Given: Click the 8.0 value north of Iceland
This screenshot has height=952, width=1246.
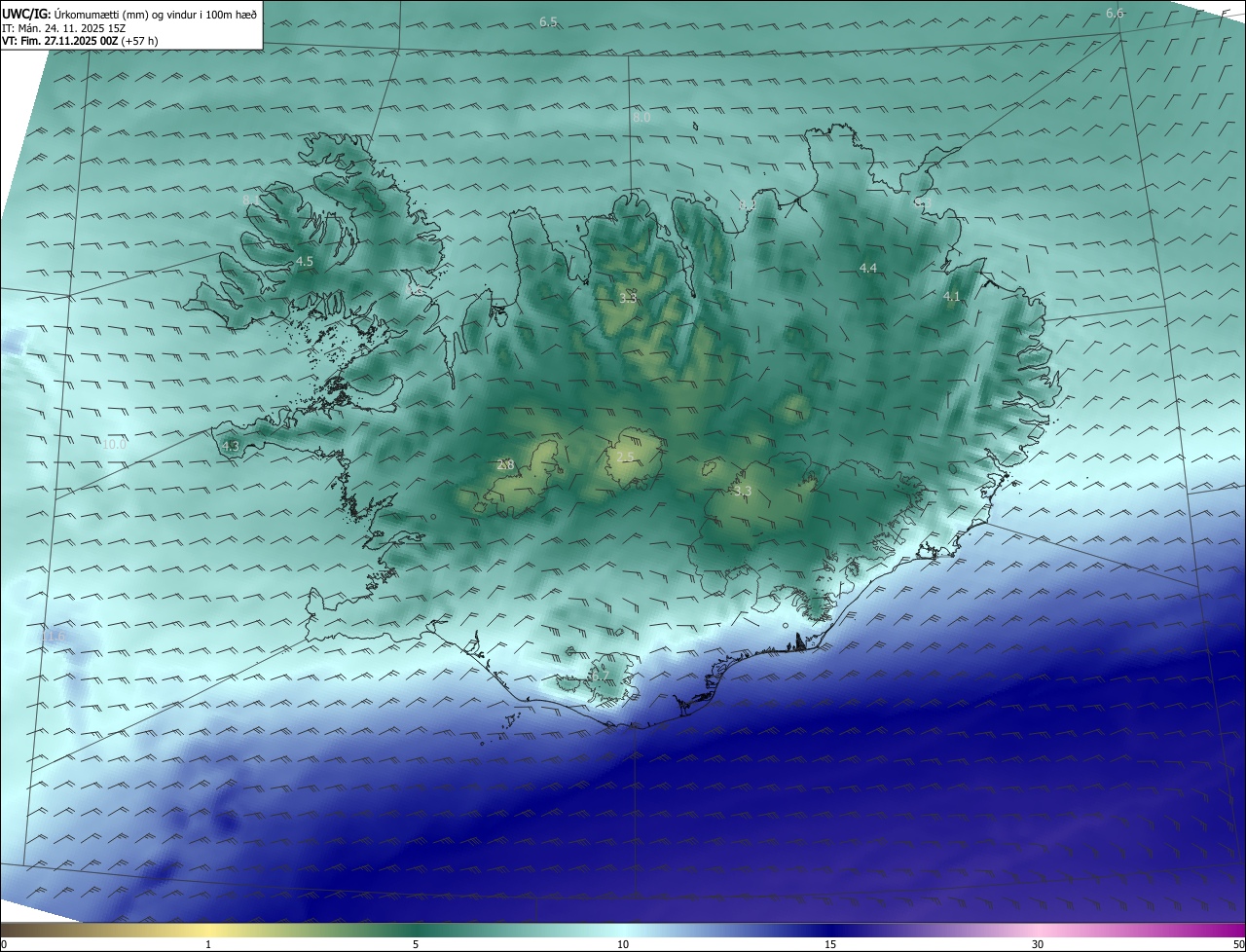Looking at the screenshot, I should [x=641, y=117].
